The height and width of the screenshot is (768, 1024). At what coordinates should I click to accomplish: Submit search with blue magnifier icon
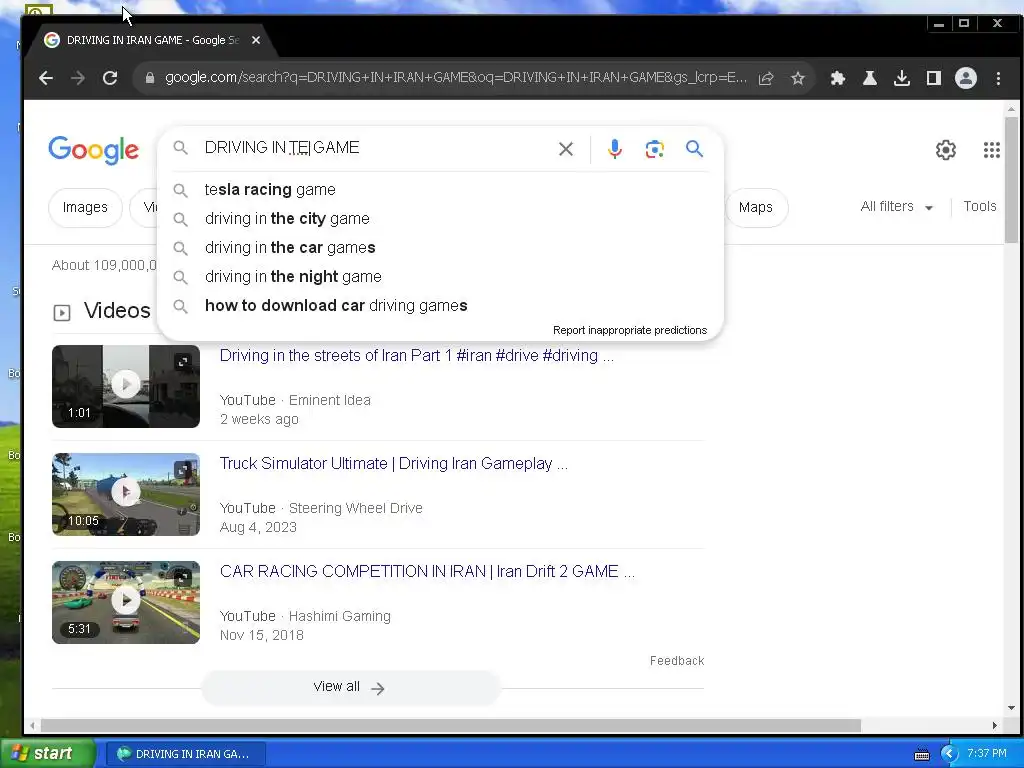[694, 149]
